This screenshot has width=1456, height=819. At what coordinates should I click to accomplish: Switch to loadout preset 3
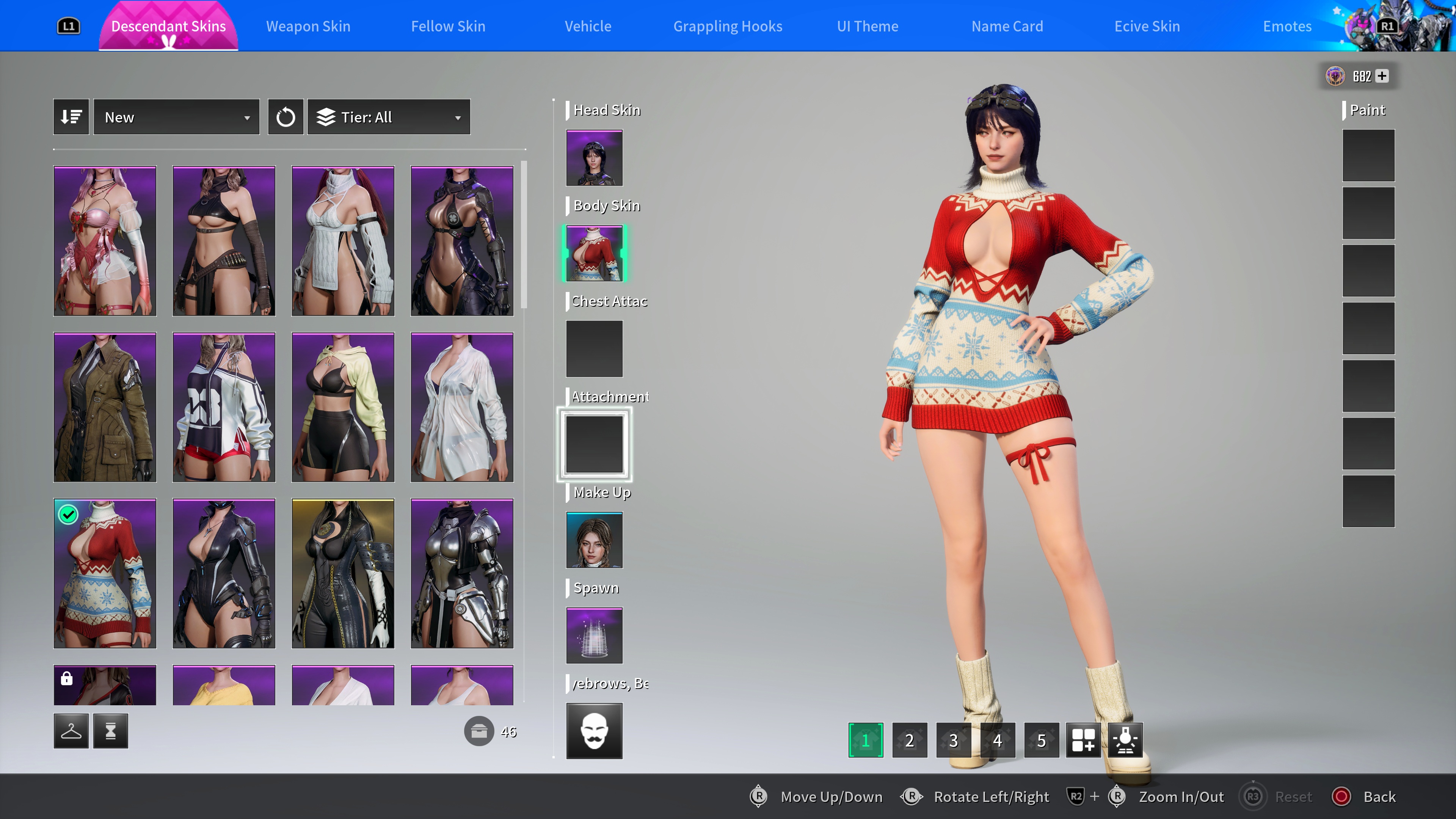click(x=954, y=740)
